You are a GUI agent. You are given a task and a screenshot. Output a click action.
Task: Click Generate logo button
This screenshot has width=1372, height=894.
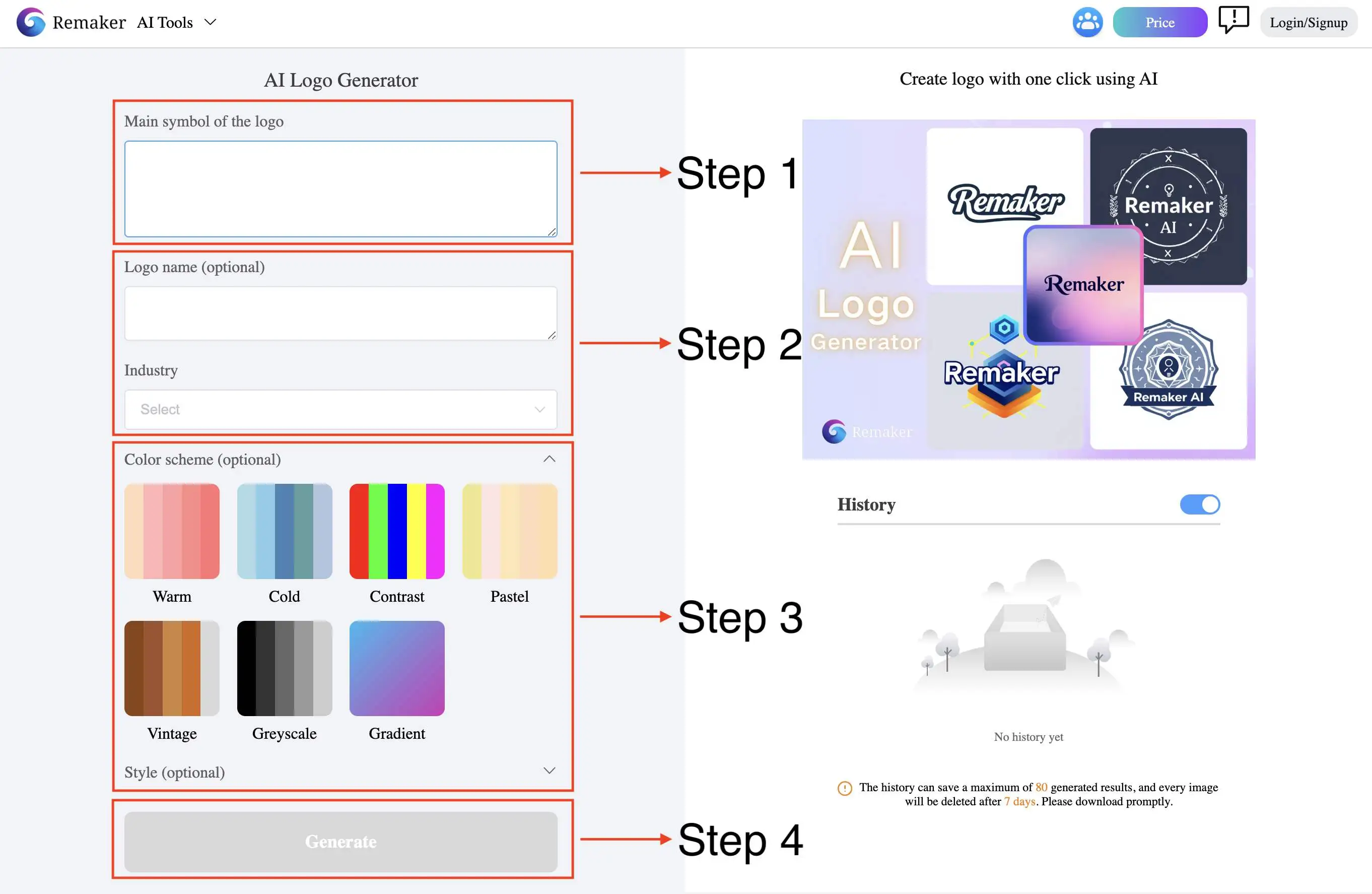pyautogui.click(x=341, y=841)
